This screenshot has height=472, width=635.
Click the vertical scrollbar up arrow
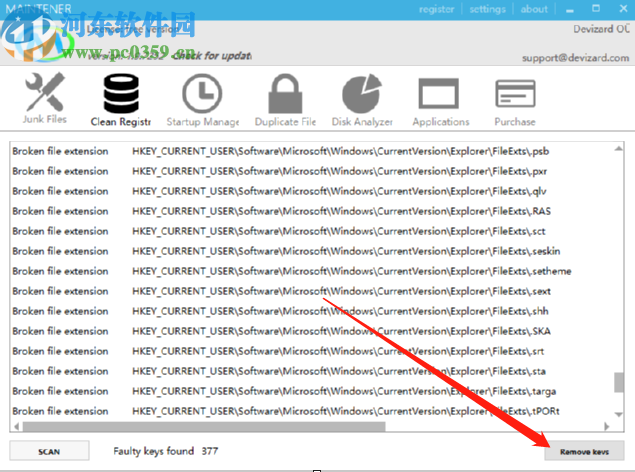click(618, 149)
